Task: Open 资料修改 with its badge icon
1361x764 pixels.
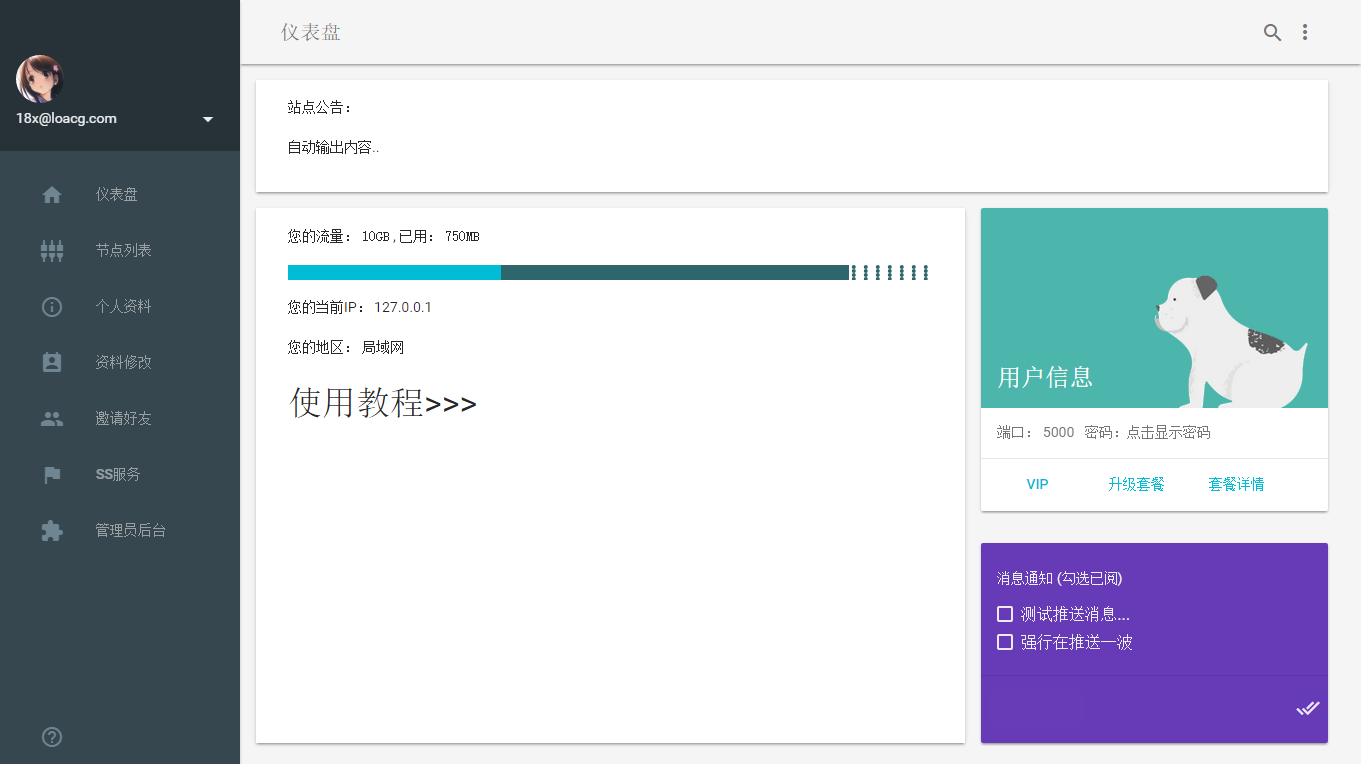Action: pyautogui.click(x=51, y=362)
